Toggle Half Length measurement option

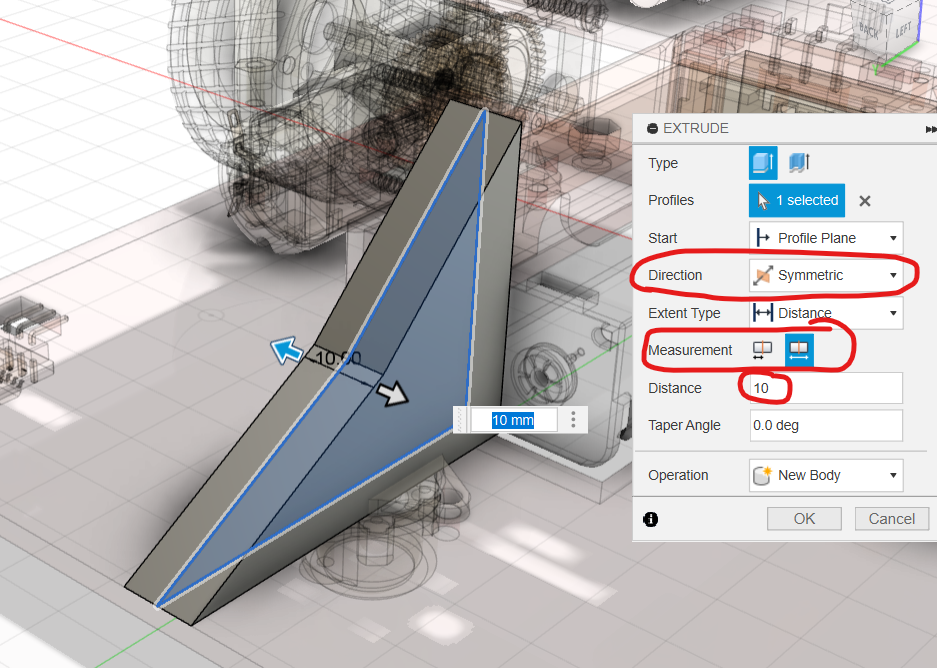[763, 350]
